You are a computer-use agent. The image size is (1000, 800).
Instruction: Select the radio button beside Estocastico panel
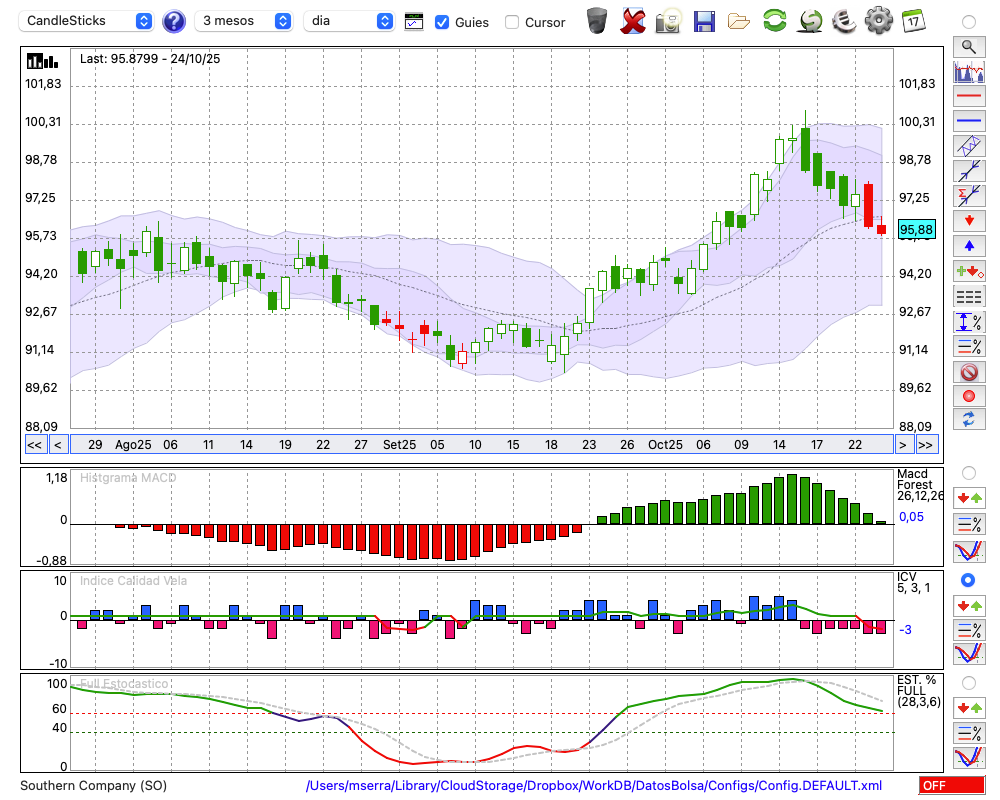pyautogui.click(x=968, y=682)
